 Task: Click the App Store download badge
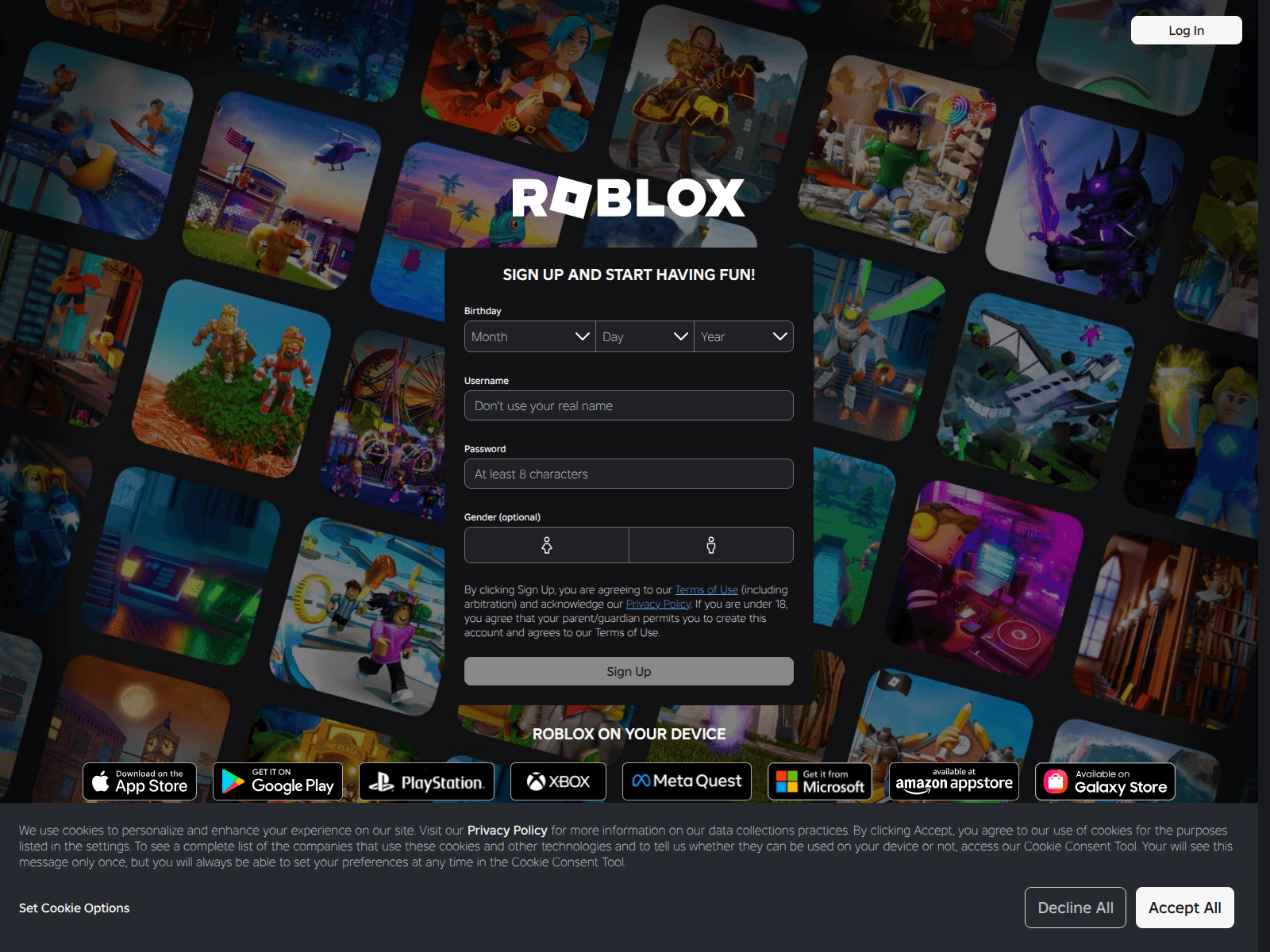140,781
